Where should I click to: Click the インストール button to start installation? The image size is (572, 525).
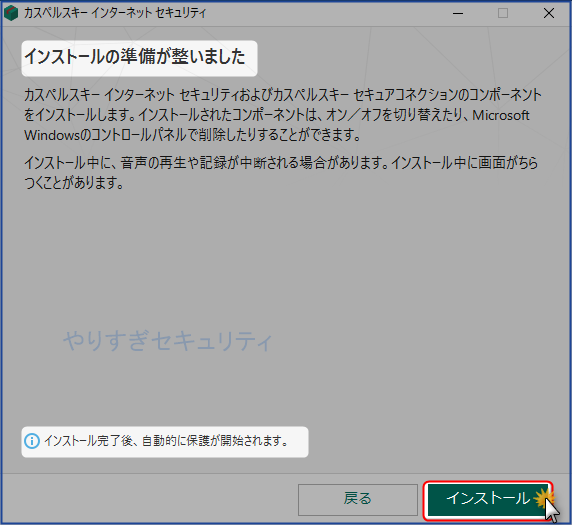tap(488, 499)
